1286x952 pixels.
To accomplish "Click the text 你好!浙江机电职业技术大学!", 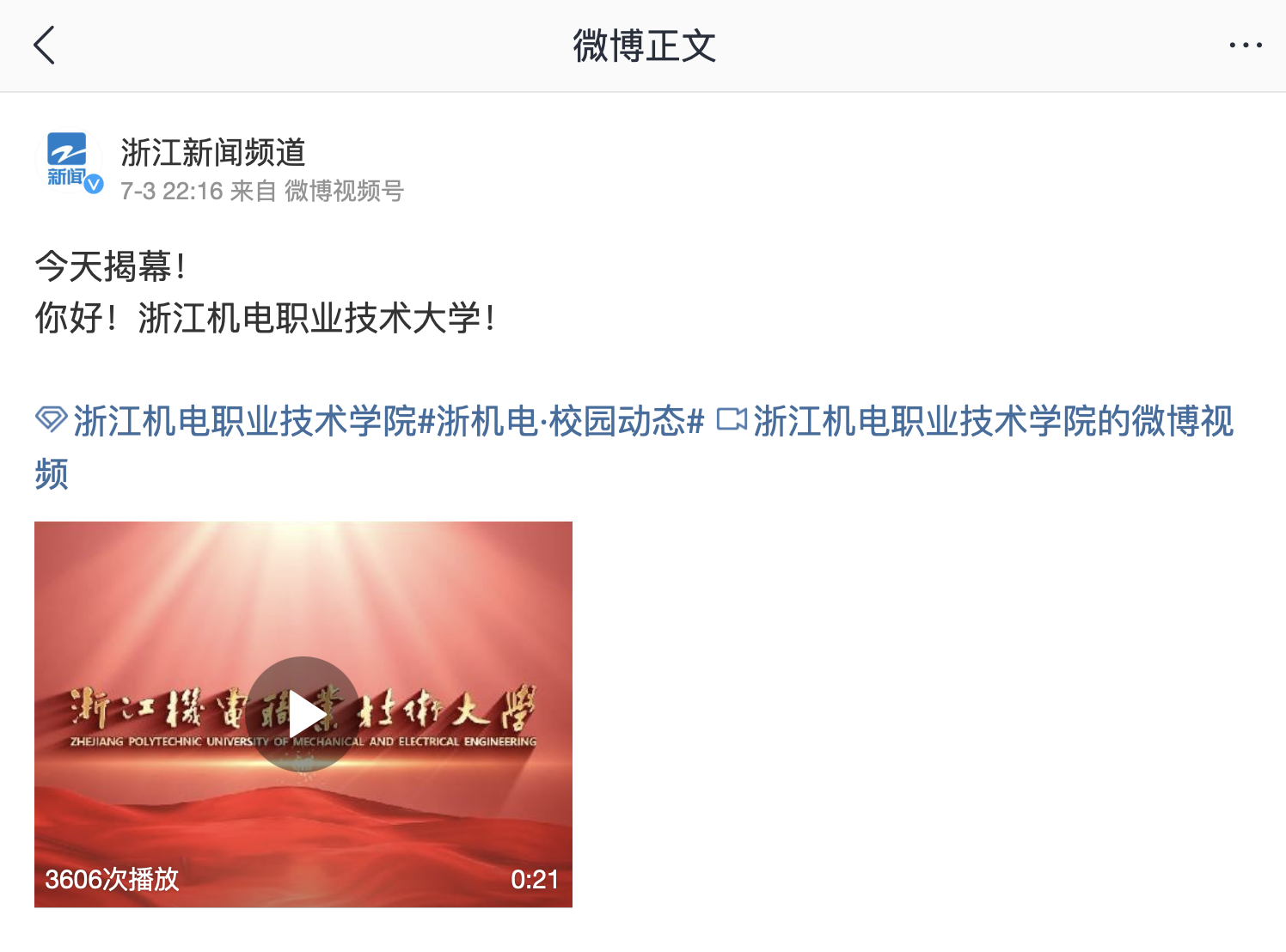I will point(265,318).
